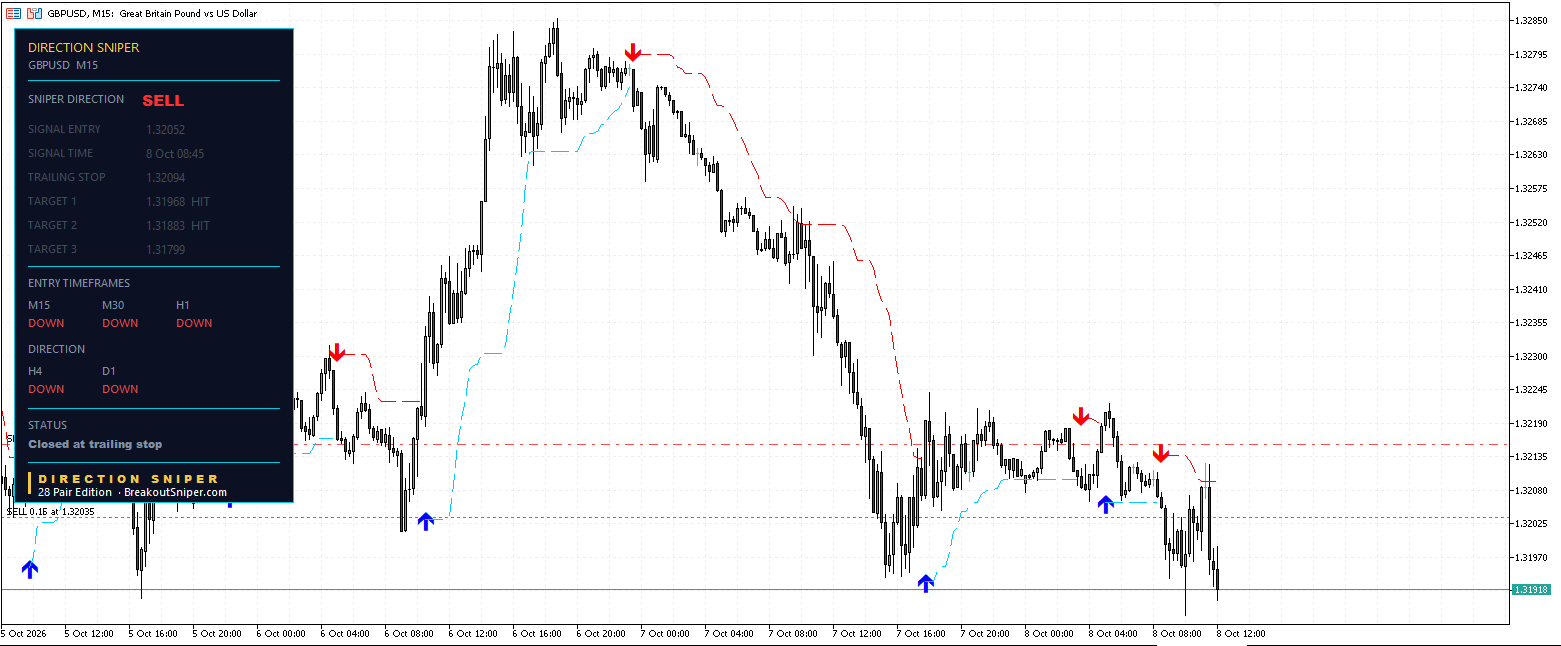Click the red 'SELL' sniper direction value
The height and width of the screenshot is (646, 1561).
coord(163,100)
